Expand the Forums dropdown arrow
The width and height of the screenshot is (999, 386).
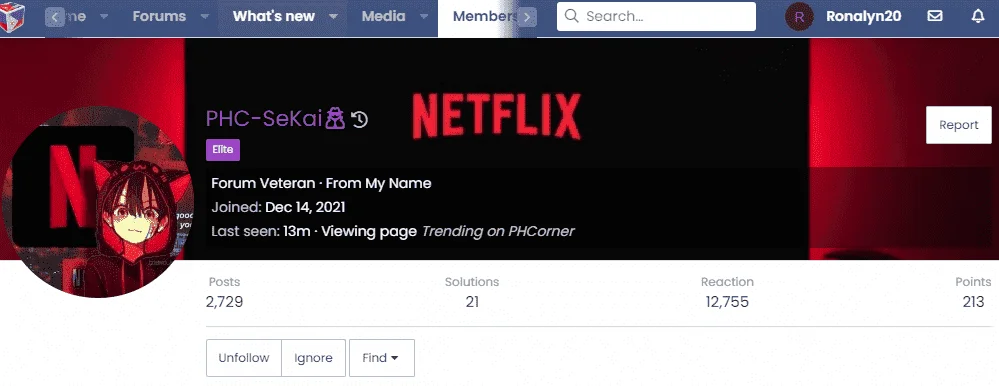205,17
